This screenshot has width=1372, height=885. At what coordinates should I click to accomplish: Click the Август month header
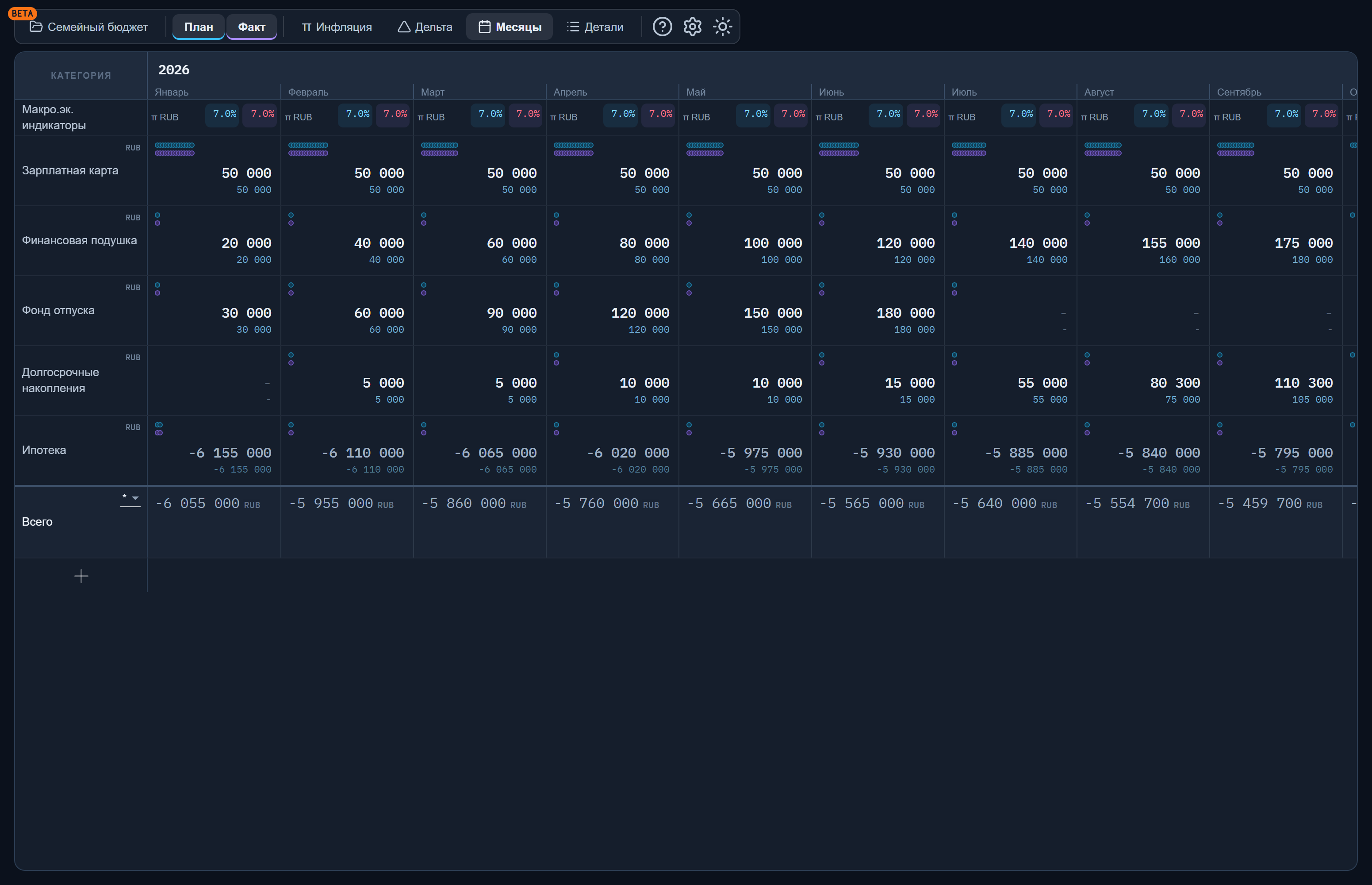[x=1099, y=92]
